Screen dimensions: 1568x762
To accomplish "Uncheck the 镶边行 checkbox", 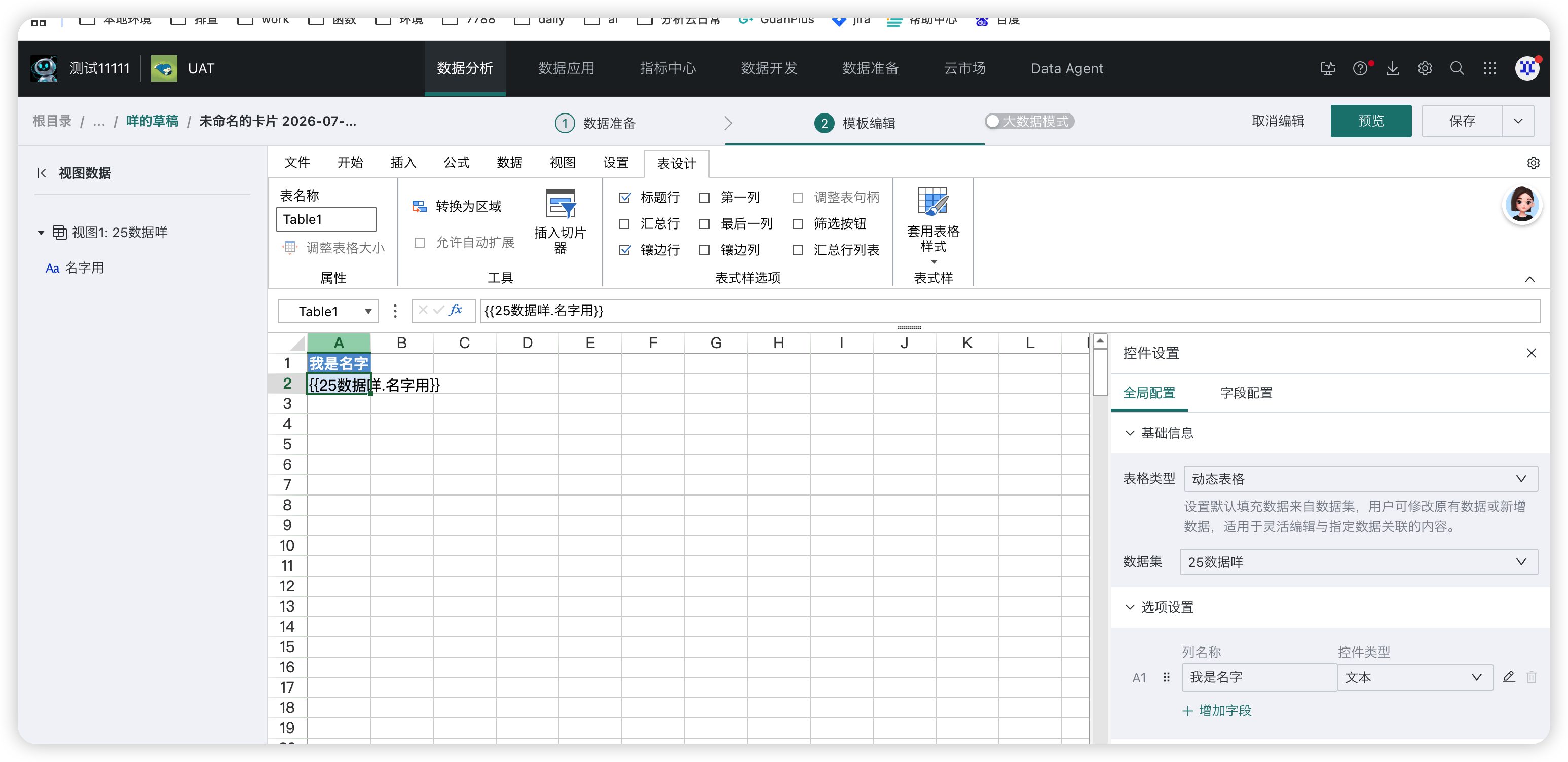I will click(624, 250).
